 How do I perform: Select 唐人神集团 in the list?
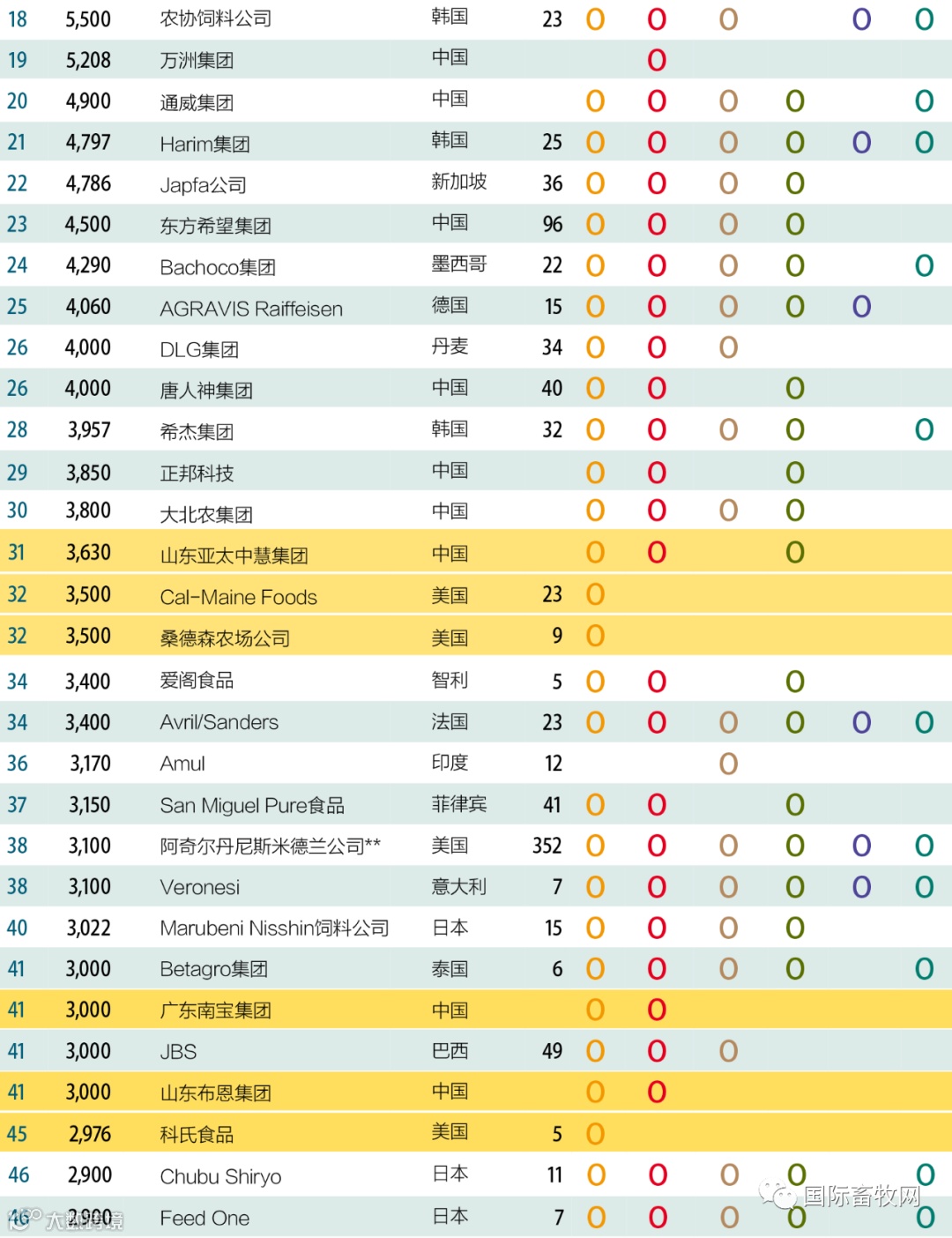pos(206,390)
